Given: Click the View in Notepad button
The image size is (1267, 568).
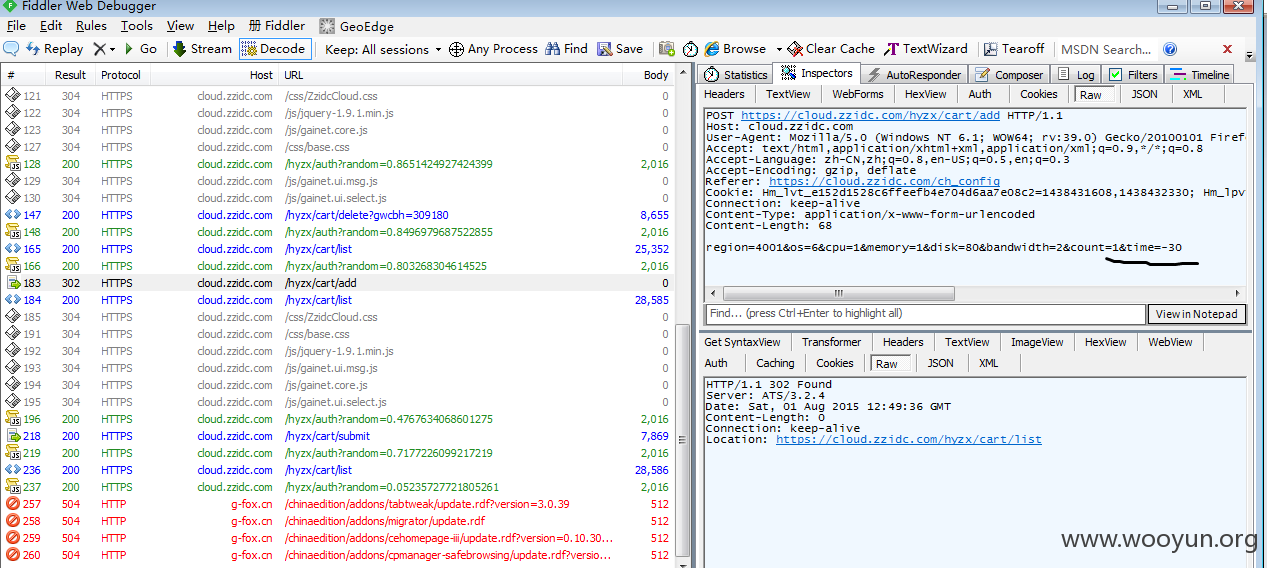Looking at the screenshot, I should point(1197,314).
